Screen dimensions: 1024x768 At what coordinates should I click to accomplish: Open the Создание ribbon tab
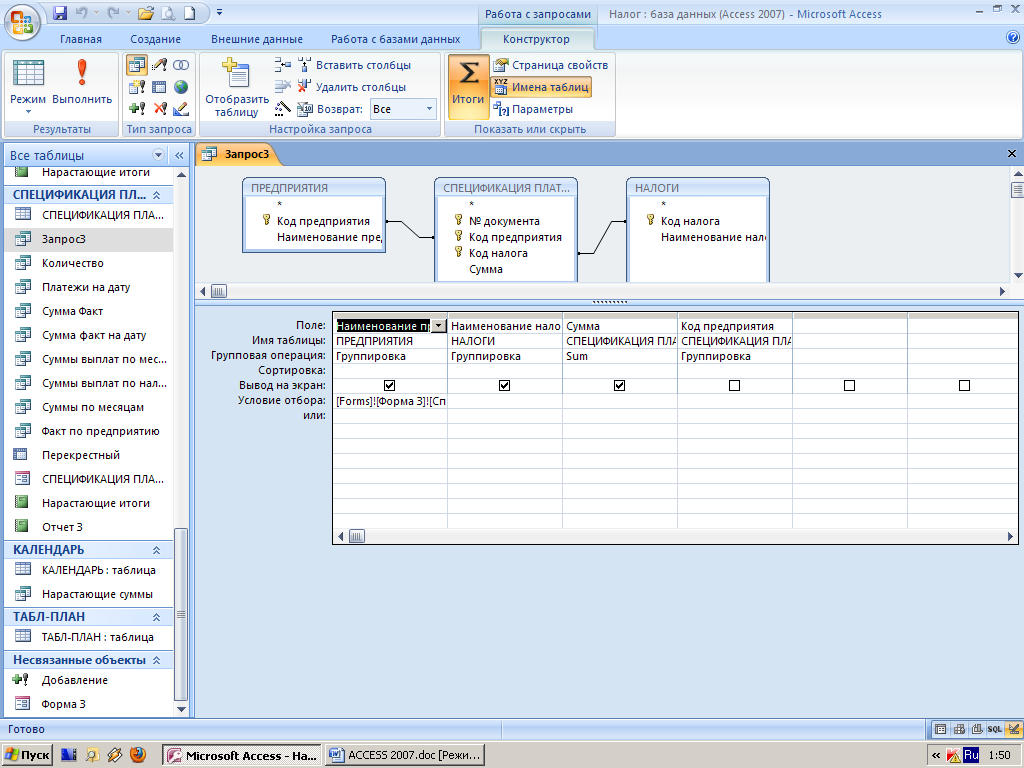pos(155,39)
